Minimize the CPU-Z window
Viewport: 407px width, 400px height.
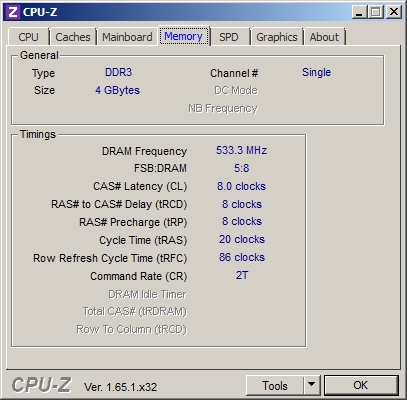359,12
